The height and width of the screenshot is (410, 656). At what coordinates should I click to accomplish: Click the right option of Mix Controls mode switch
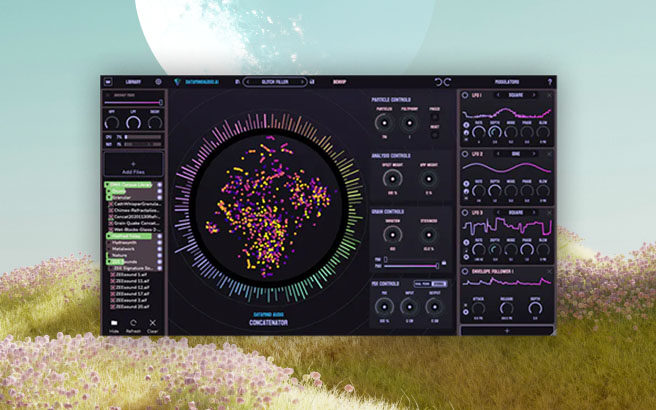[x=439, y=284]
